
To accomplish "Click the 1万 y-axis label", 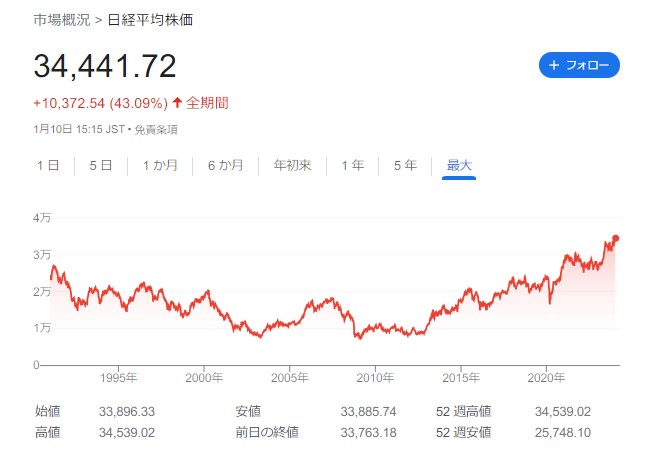I will pos(42,328).
